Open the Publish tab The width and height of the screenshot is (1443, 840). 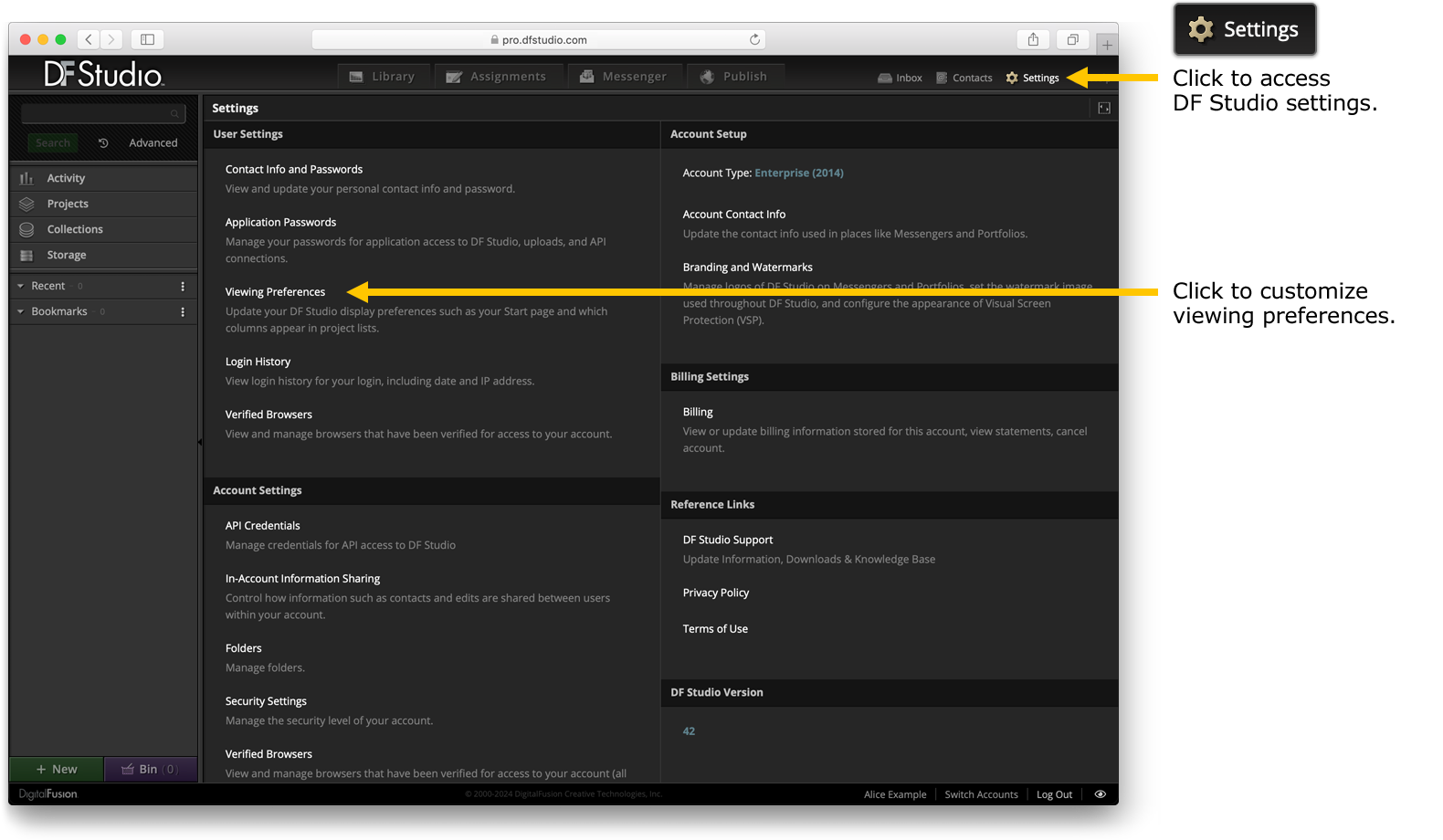click(x=734, y=77)
